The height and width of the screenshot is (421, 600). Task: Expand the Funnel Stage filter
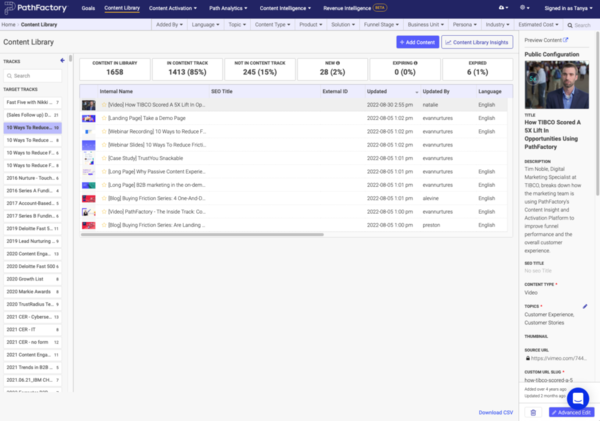coord(381,24)
